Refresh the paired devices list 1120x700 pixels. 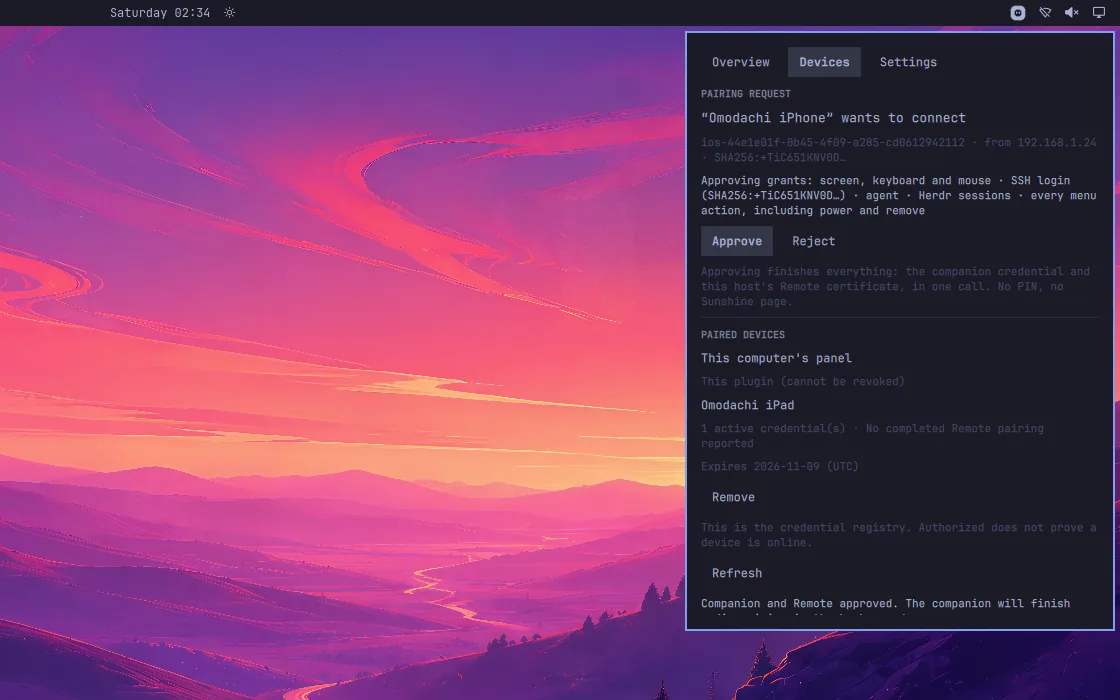coord(736,574)
